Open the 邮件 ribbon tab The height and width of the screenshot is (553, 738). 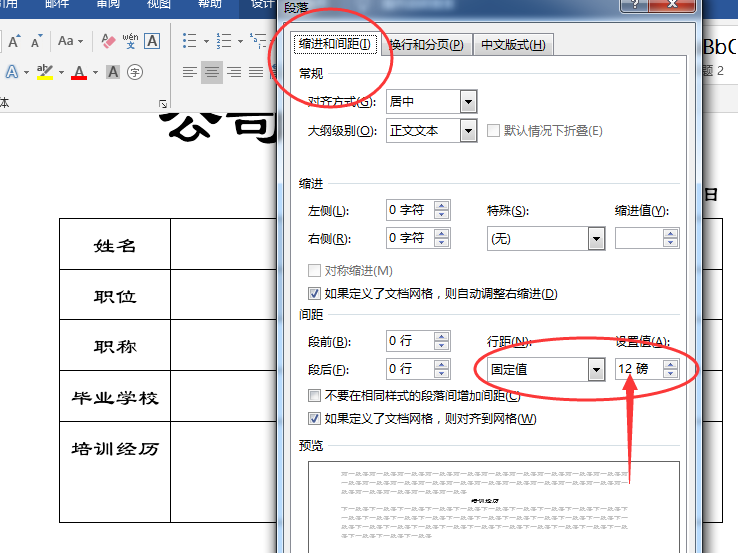(57, 5)
